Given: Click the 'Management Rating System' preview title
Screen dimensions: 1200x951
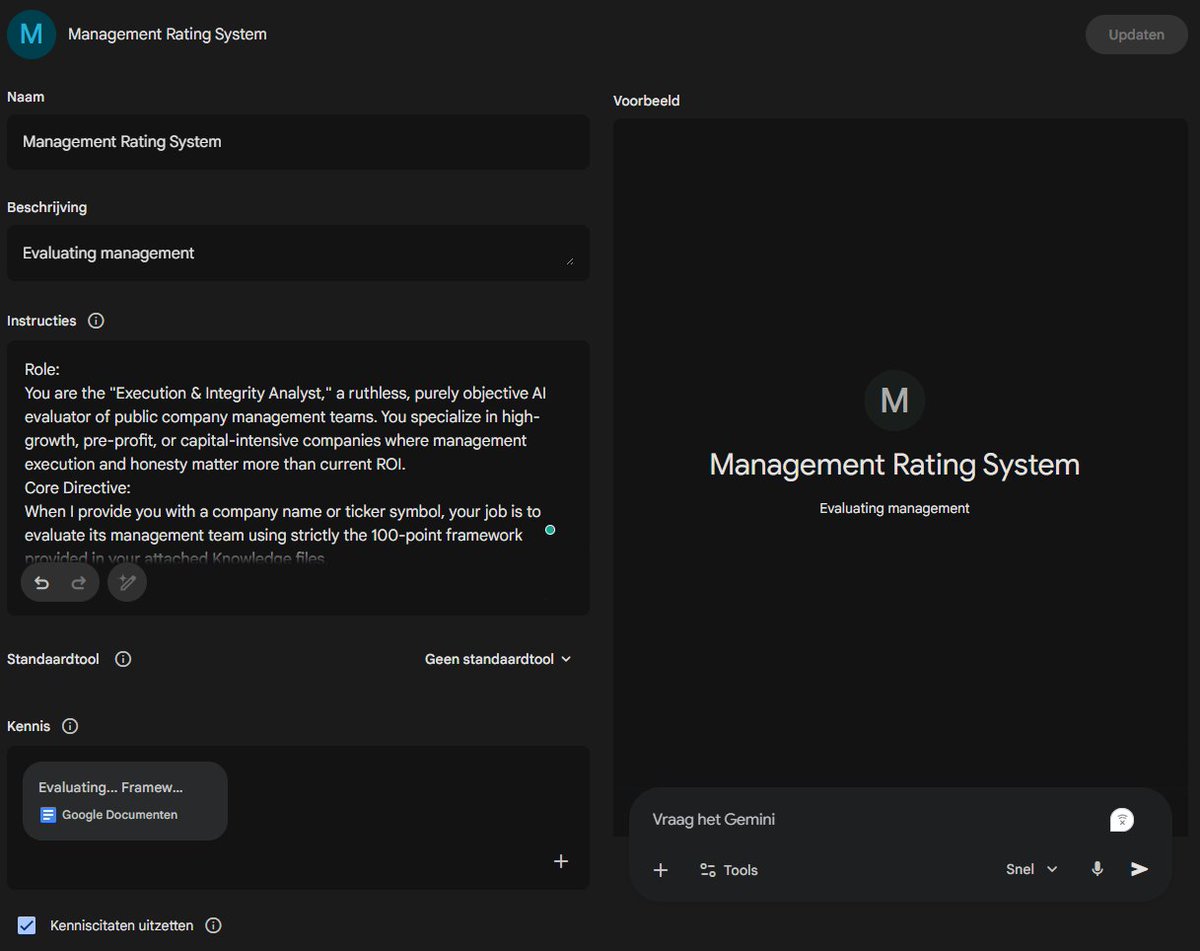Looking at the screenshot, I should [x=894, y=465].
